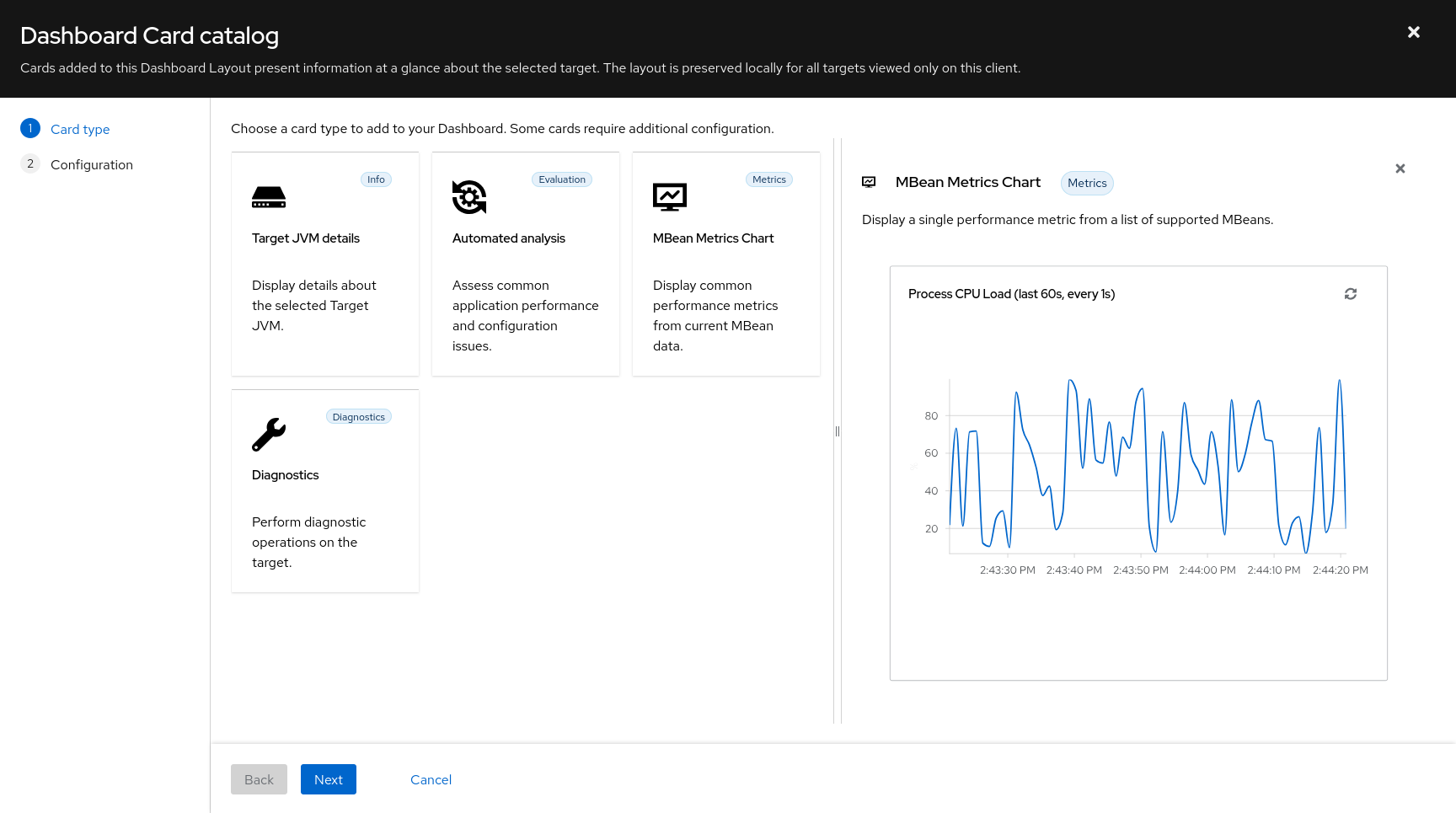Choose the Diagnostics card title
This screenshot has height=813, width=1456.
coord(286,475)
